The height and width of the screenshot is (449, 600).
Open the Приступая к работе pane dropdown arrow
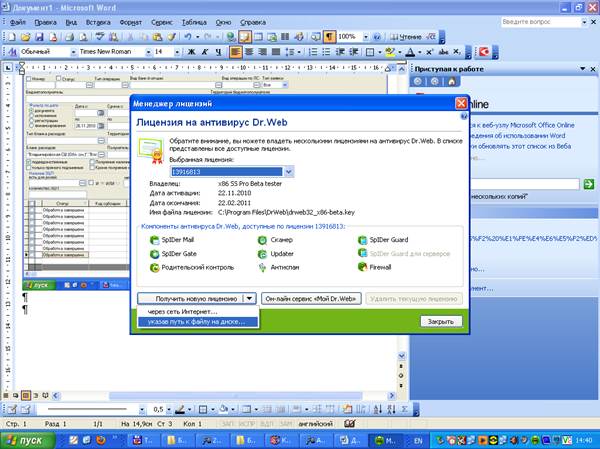pos(582,69)
